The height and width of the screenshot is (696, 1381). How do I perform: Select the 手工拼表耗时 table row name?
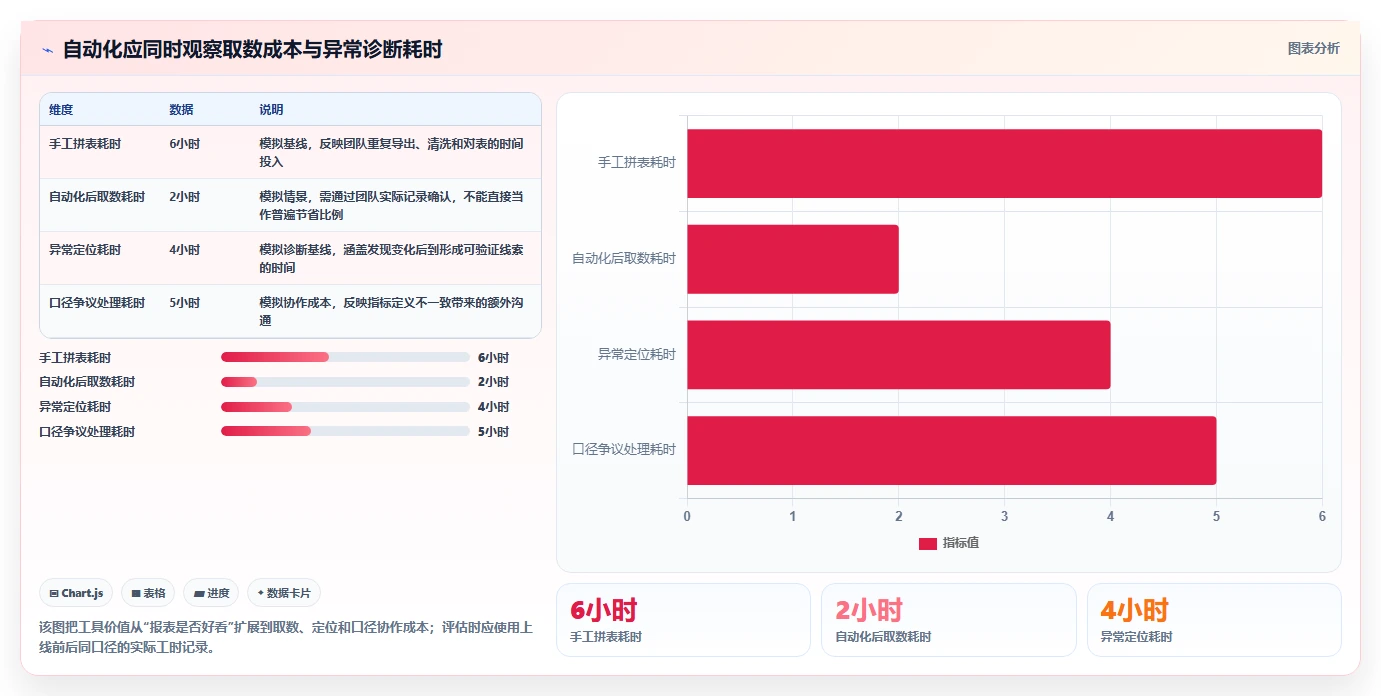click(x=85, y=144)
